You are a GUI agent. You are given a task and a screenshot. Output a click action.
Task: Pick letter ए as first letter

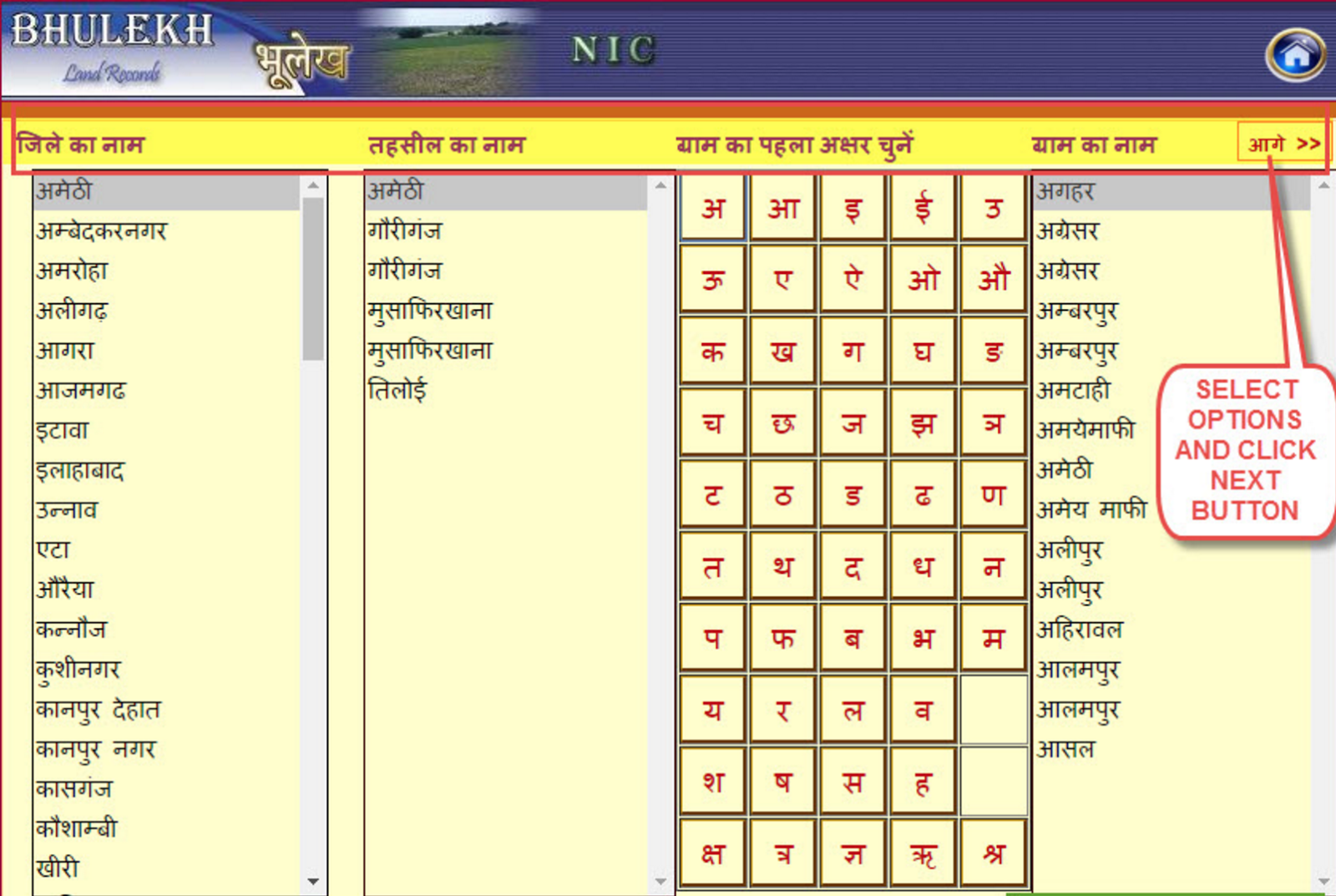(x=782, y=279)
